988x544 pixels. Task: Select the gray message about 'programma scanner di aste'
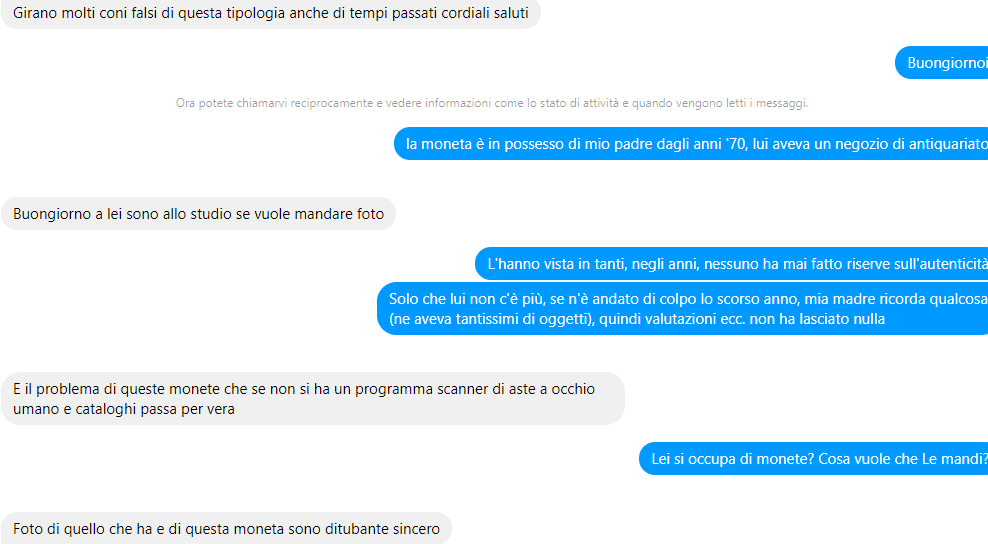click(x=313, y=398)
